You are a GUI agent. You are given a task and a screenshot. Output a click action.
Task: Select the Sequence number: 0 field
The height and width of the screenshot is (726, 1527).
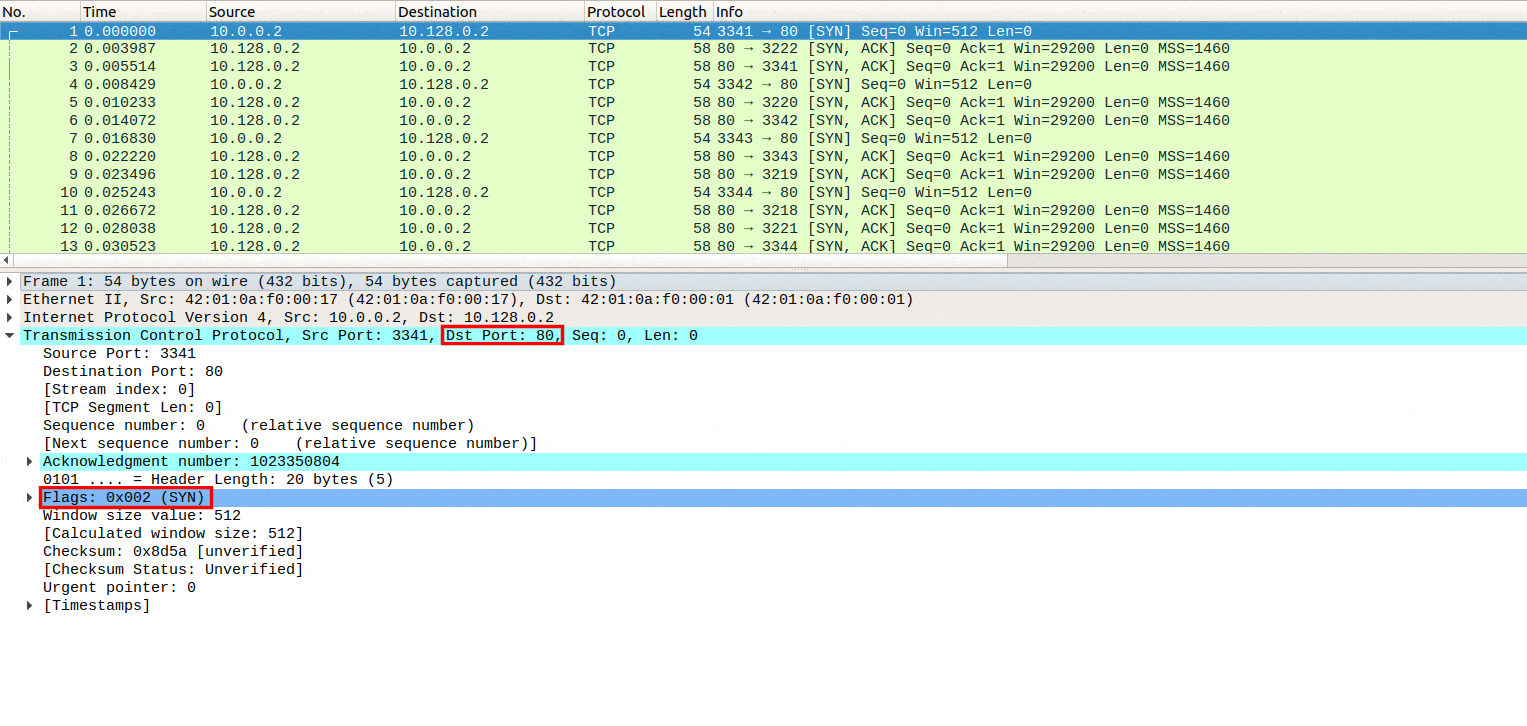click(258, 426)
